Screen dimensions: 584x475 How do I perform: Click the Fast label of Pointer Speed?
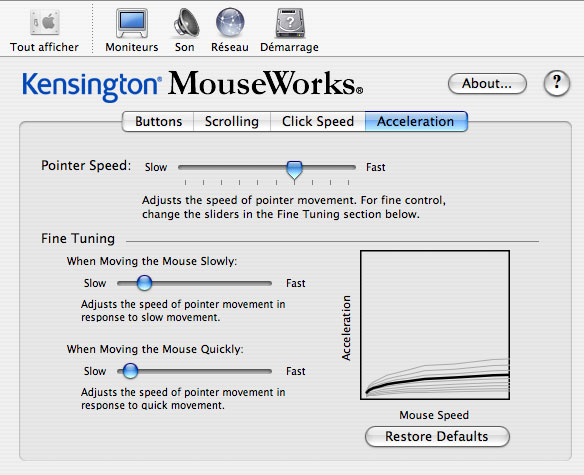375,167
